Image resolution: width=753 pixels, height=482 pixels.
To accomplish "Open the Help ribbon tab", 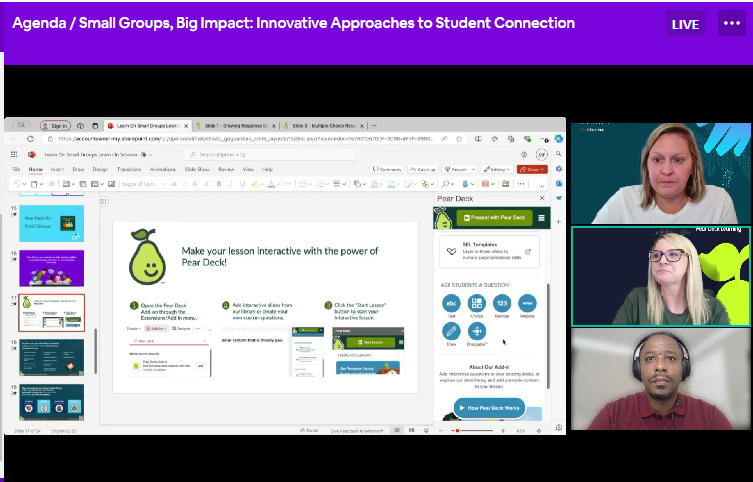I will point(267,169).
